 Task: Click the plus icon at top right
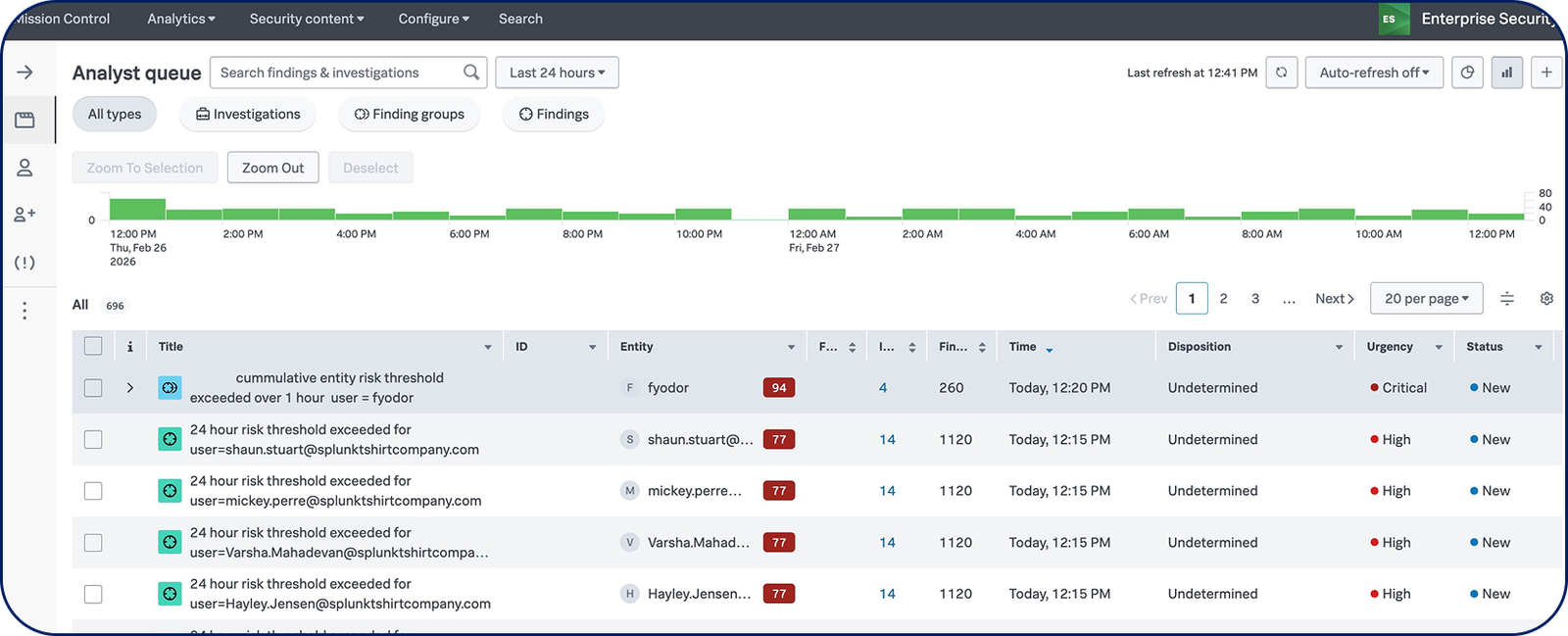1546,73
